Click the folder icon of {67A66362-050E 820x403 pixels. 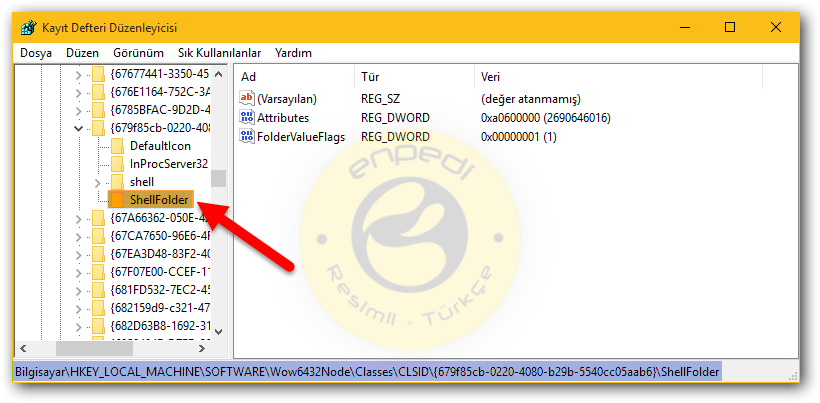98,218
